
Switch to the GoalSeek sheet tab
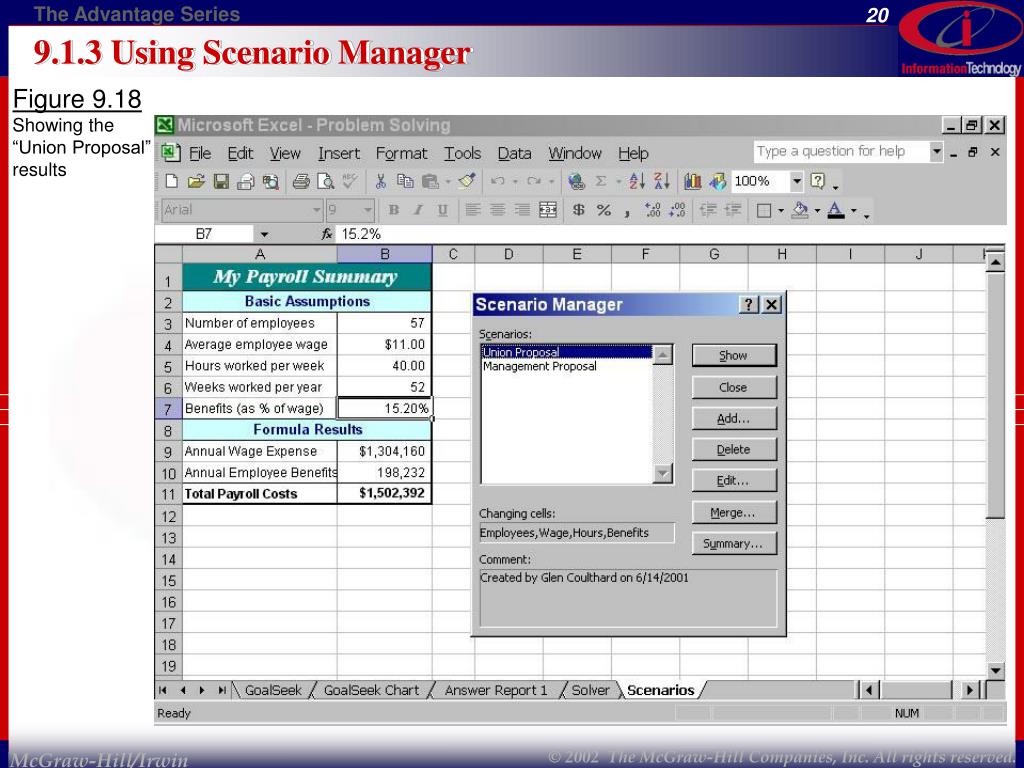(274, 690)
